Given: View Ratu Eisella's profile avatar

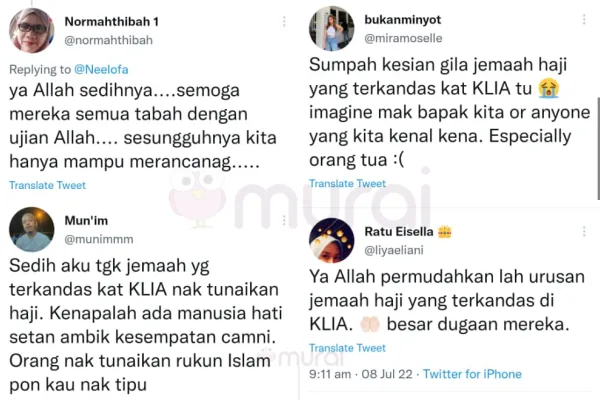Looking at the screenshot, I should click(331, 240).
